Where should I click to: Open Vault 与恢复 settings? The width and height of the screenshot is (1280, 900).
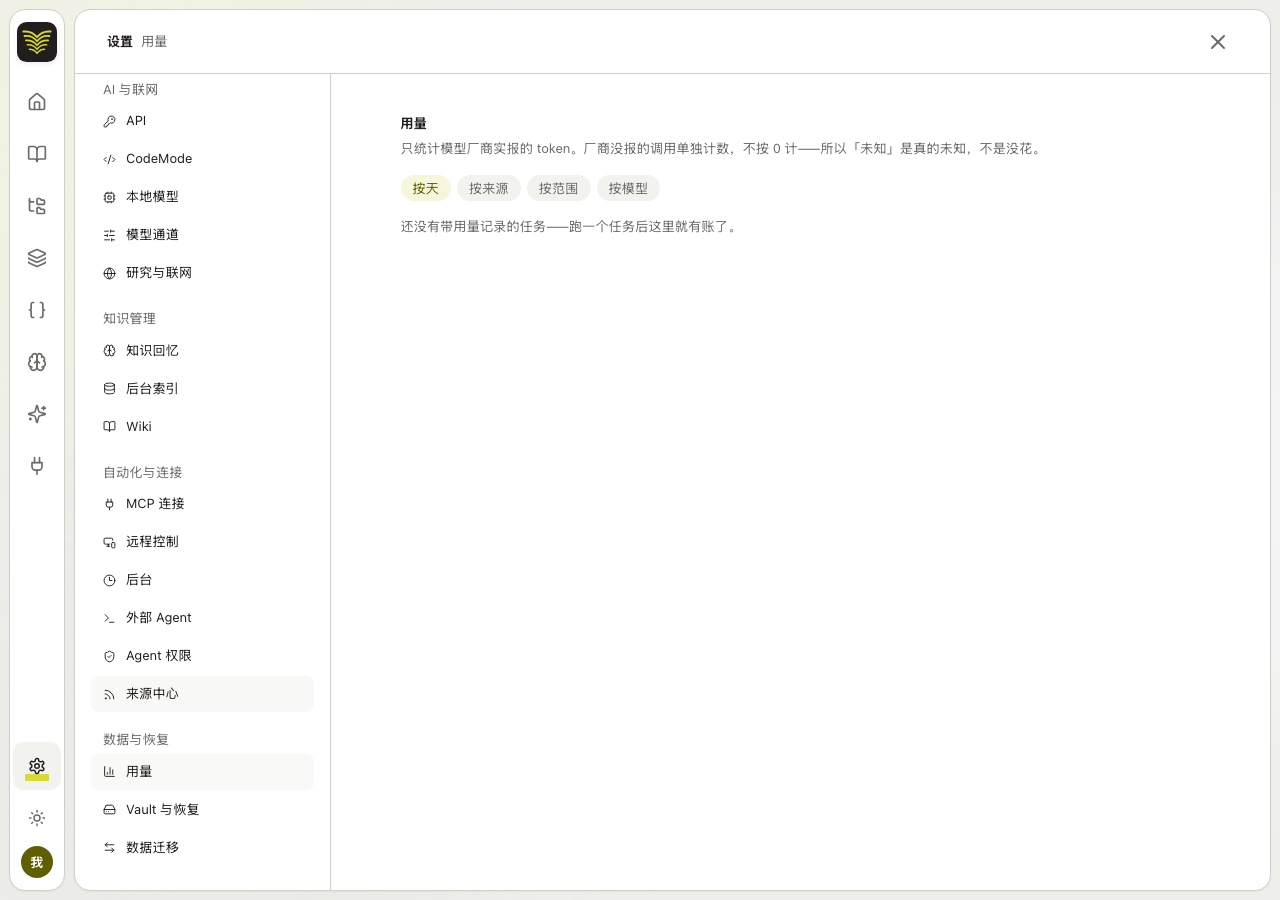point(202,810)
